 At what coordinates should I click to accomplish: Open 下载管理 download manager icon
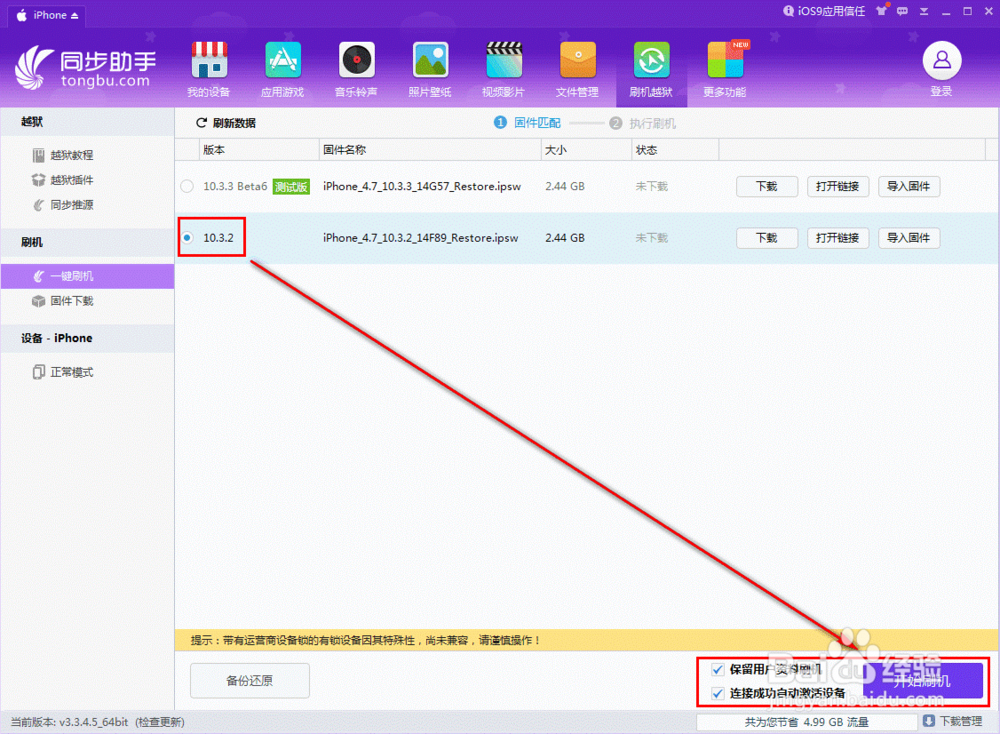click(x=929, y=721)
